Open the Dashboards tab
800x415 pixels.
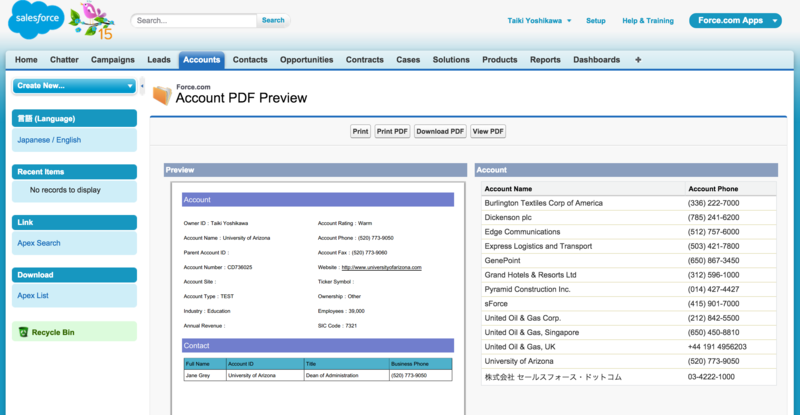596,60
